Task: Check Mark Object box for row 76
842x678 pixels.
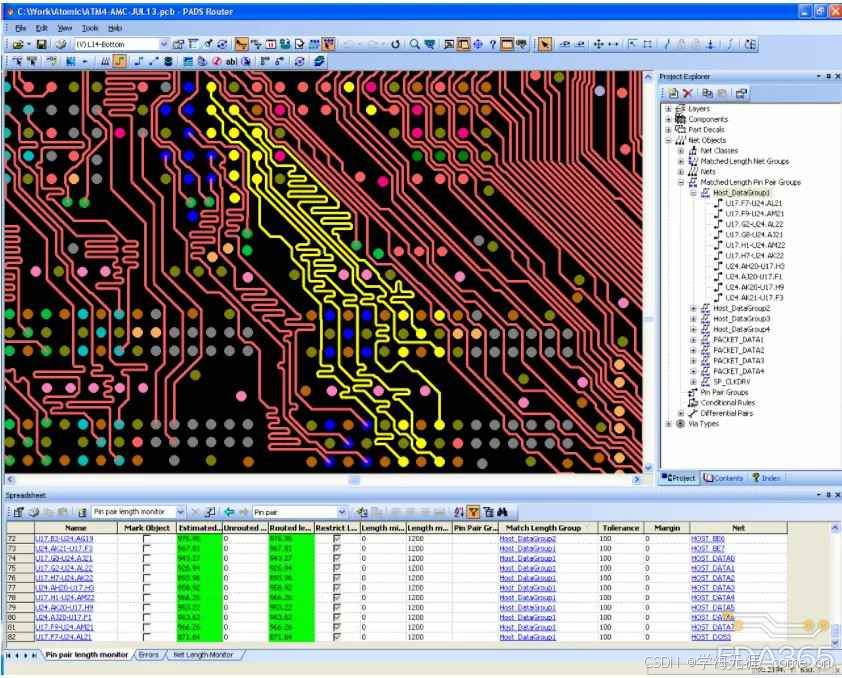Action: click(x=147, y=578)
